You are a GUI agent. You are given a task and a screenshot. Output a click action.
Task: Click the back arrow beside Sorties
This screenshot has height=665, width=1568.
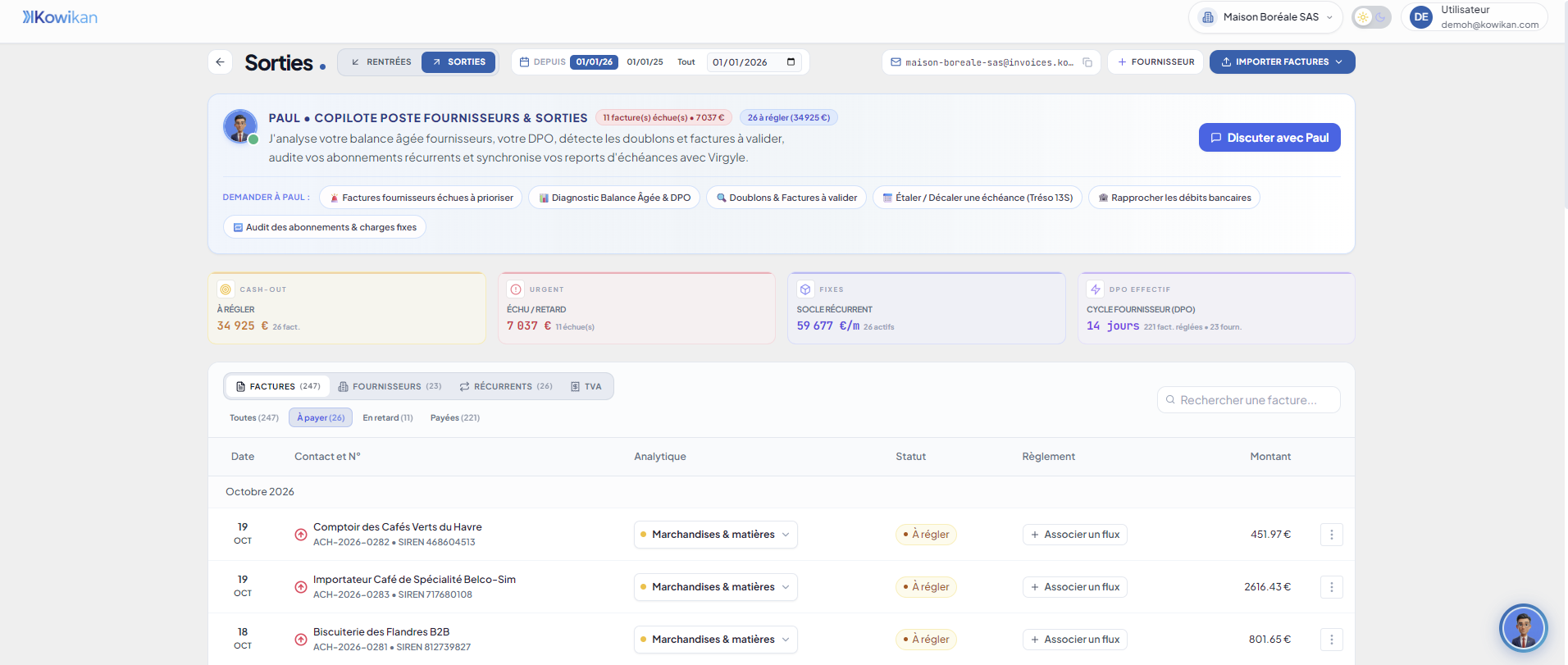point(220,62)
